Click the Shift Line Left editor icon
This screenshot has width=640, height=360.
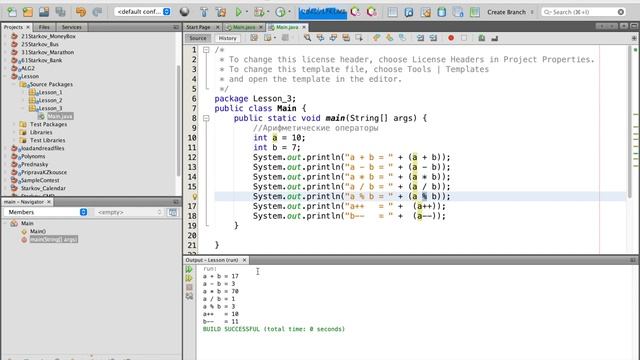pos(420,38)
